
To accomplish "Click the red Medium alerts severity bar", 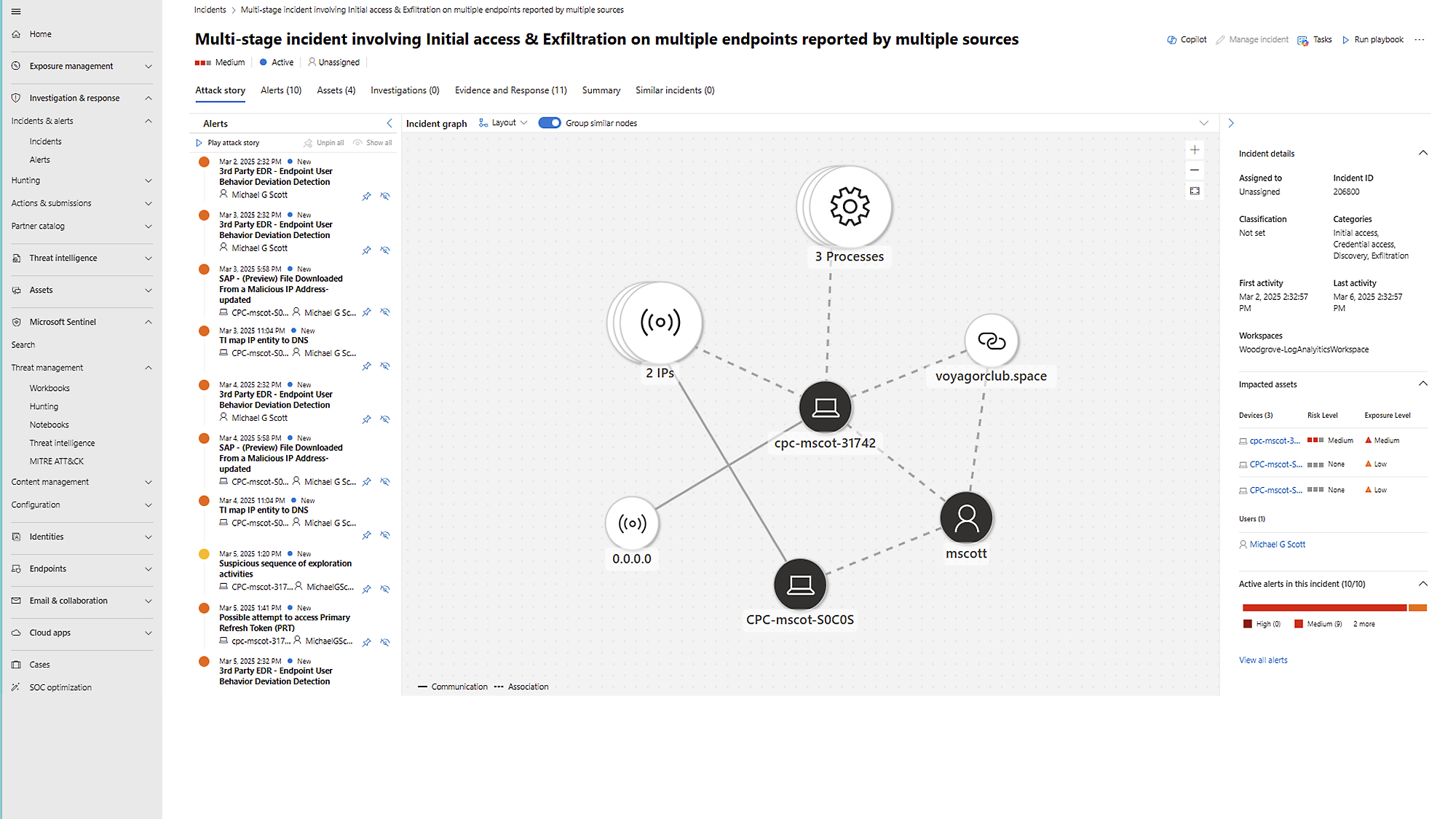I will (1324, 607).
